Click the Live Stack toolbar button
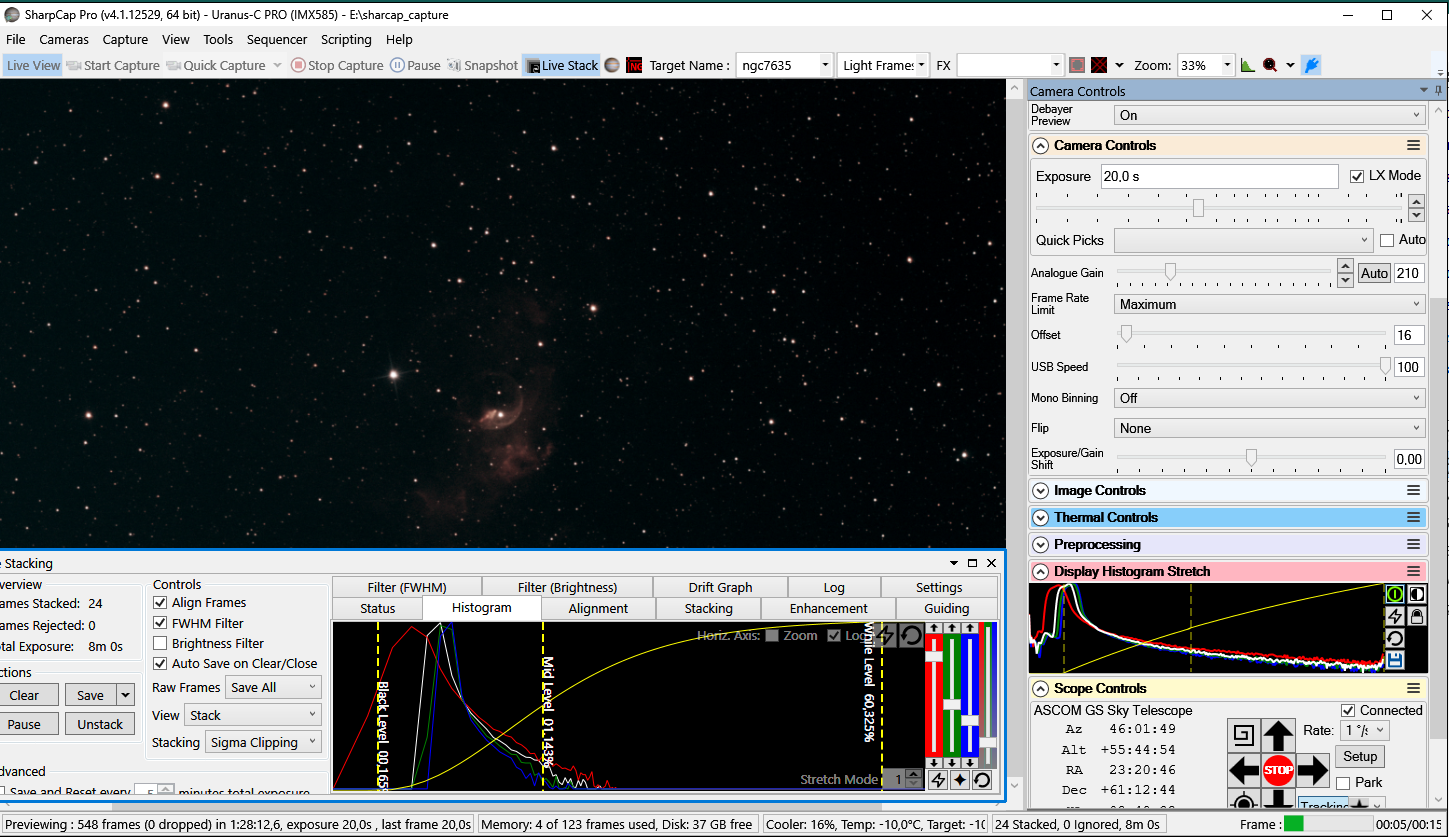The height and width of the screenshot is (837, 1449). [561, 65]
